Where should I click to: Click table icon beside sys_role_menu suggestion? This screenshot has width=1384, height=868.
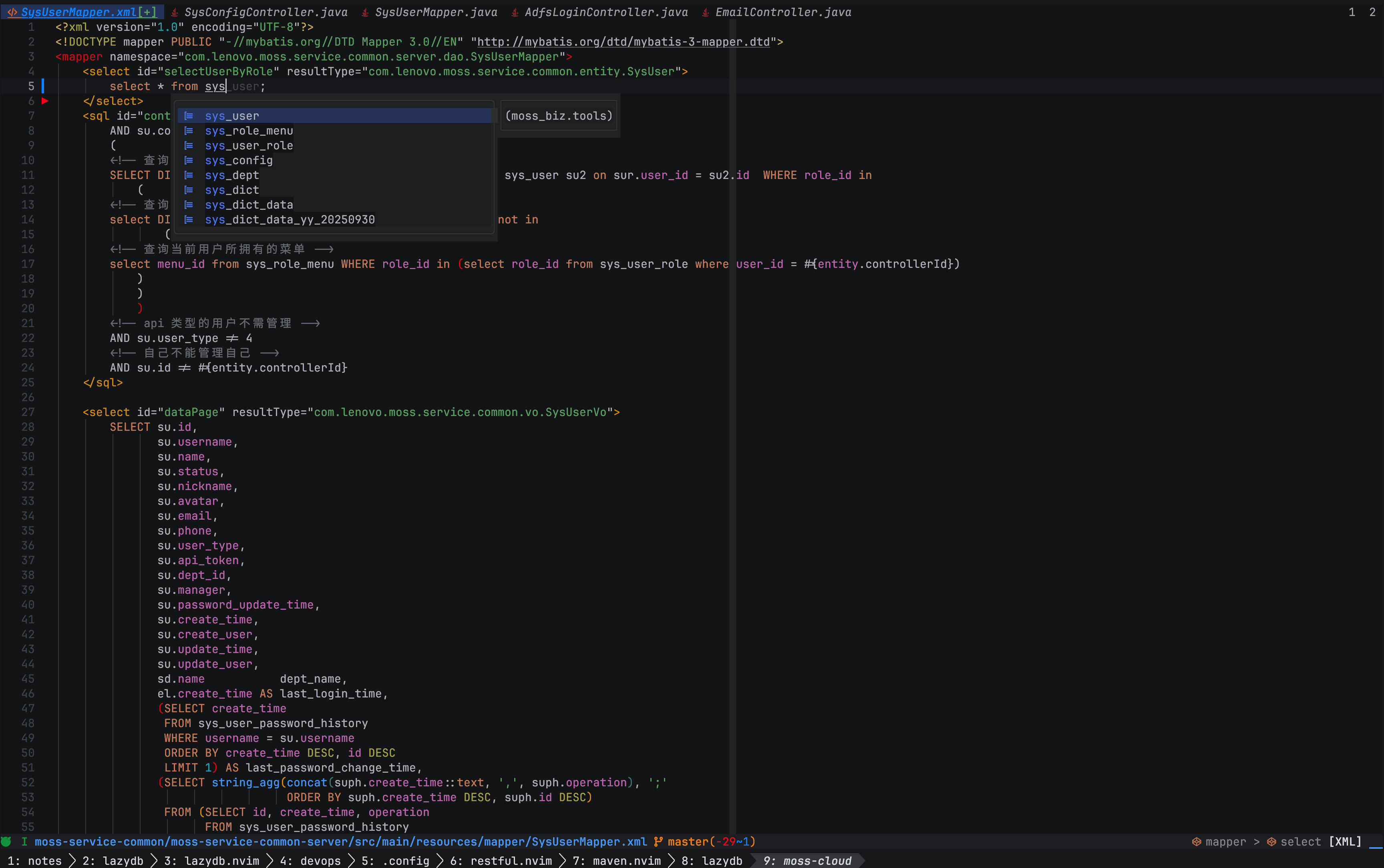point(188,131)
